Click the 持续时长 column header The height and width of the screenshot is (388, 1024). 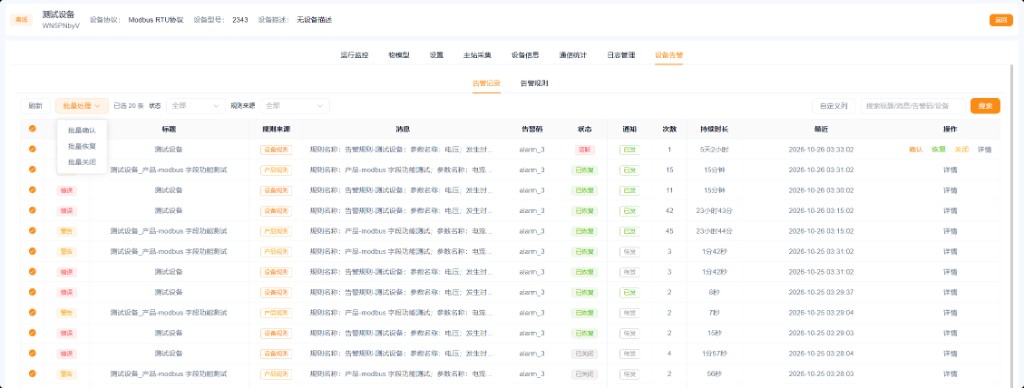[714, 129]
